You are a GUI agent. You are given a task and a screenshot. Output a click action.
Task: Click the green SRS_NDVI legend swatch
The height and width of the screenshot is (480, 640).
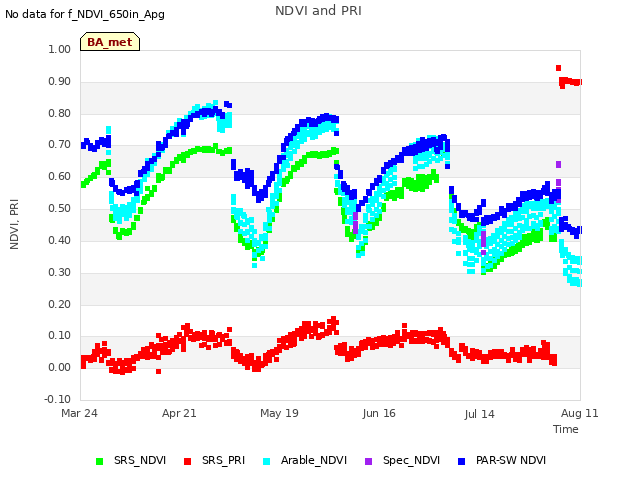pyautogui.click(x=99, y=461)
